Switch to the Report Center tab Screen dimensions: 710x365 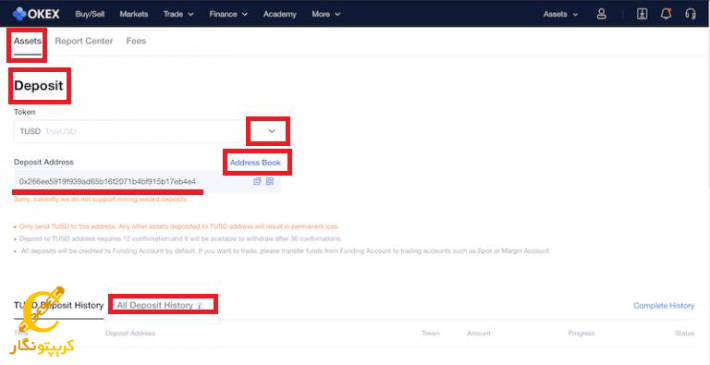click(x=84, y=41)
